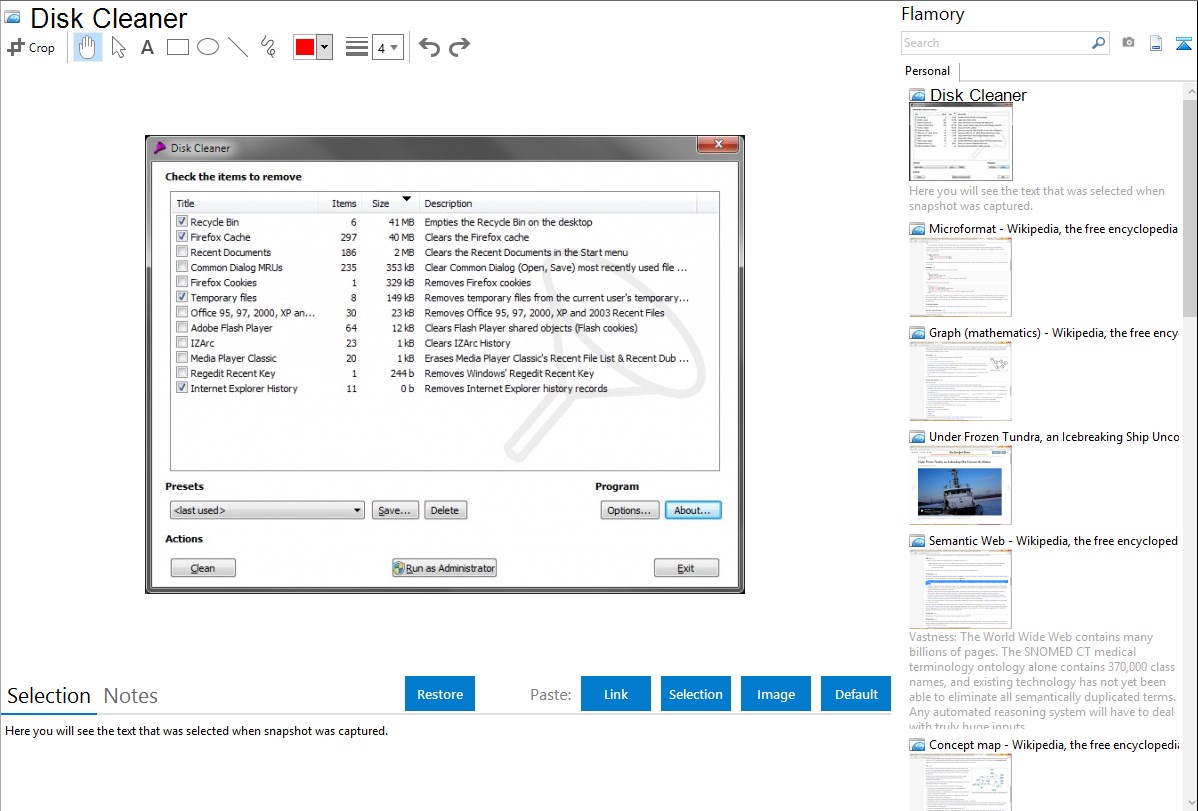Click the search magnifier icon
Image resolution: width=1198 pixels, height=811 pixels.
[x=1098, y=43]
